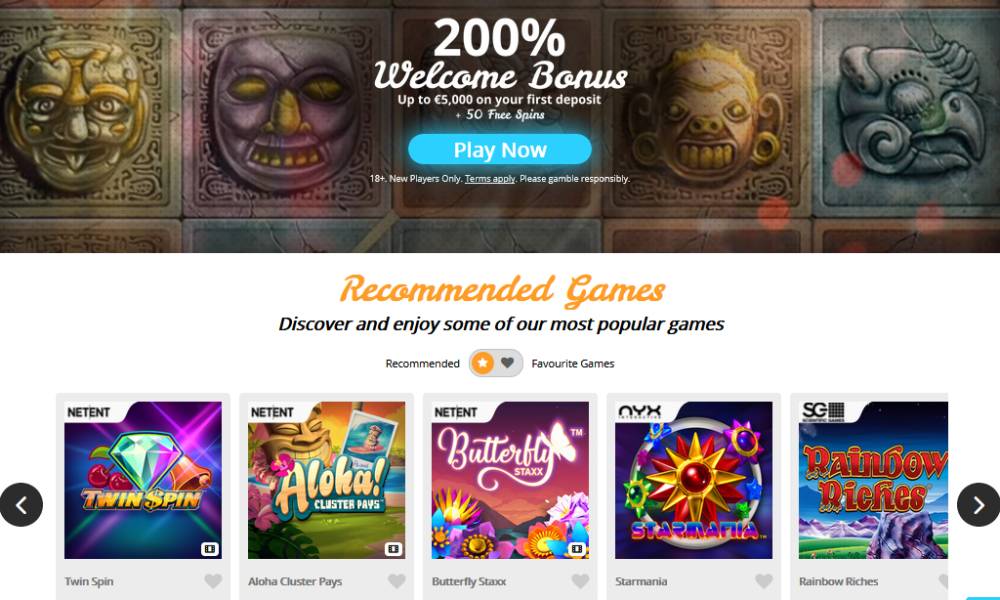Click the Butterfly Staxx title text
1000x600 pixels.
pyautogui.click(x=469, y=582)
